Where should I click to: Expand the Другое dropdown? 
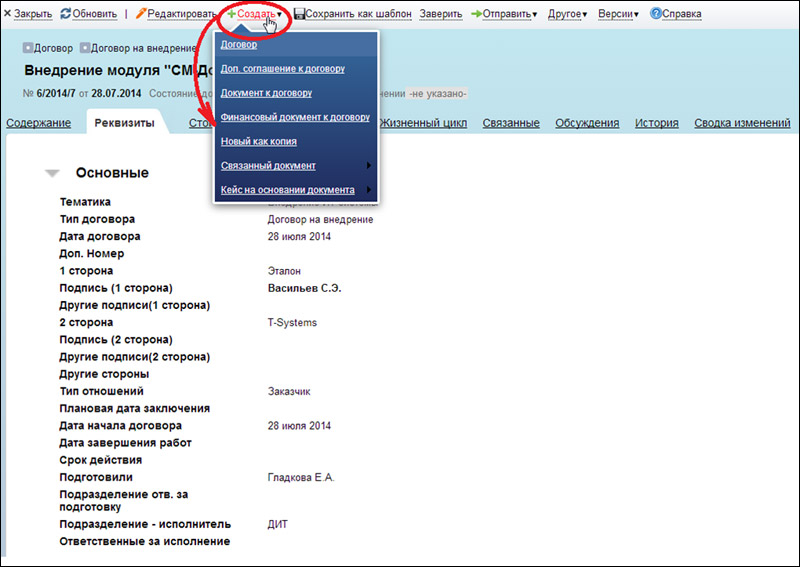pyautogui.click(x=567, y=14)
